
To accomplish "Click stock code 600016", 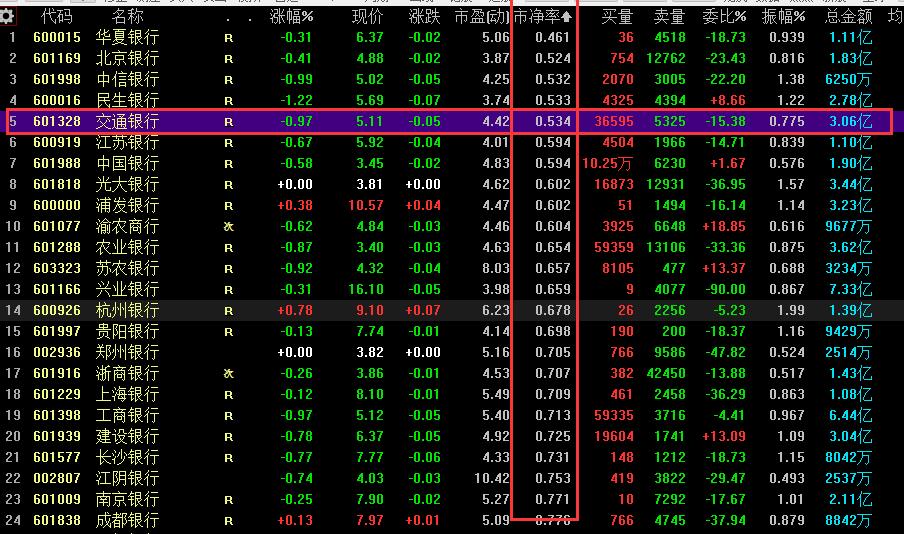I will (x=57, y=100).
